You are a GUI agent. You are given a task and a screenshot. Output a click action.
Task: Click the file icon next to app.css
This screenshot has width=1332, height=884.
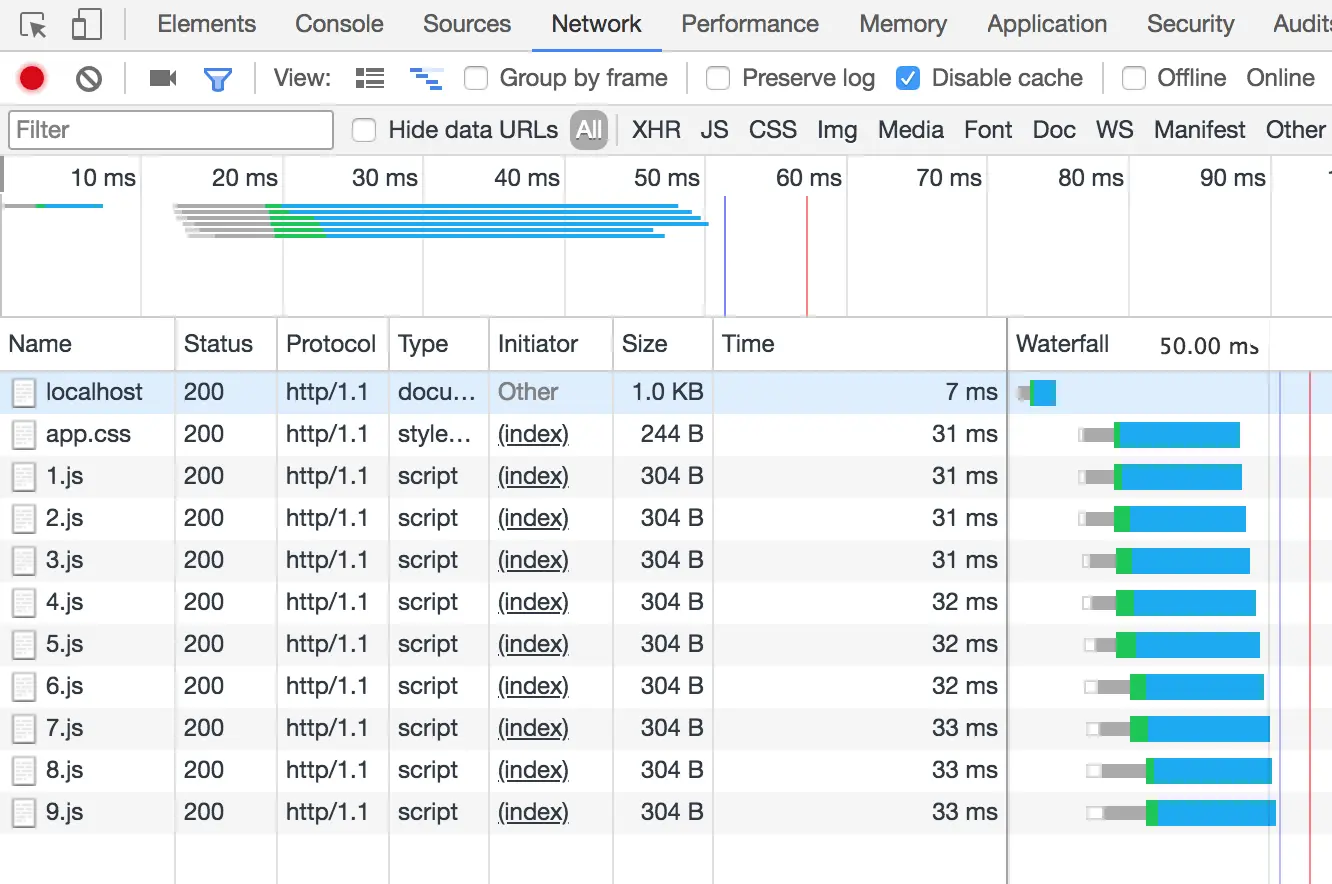pyautogui.click(x=23, y=435)
